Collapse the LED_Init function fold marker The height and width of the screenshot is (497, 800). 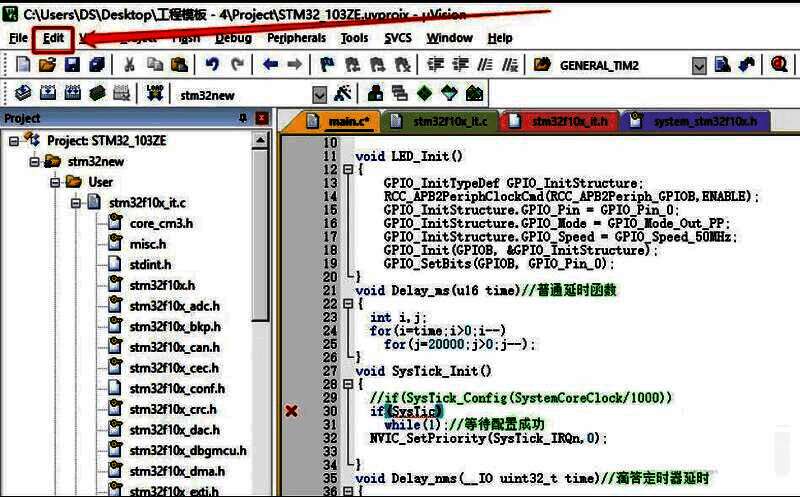pyautogui.click(x=349, y=170)
